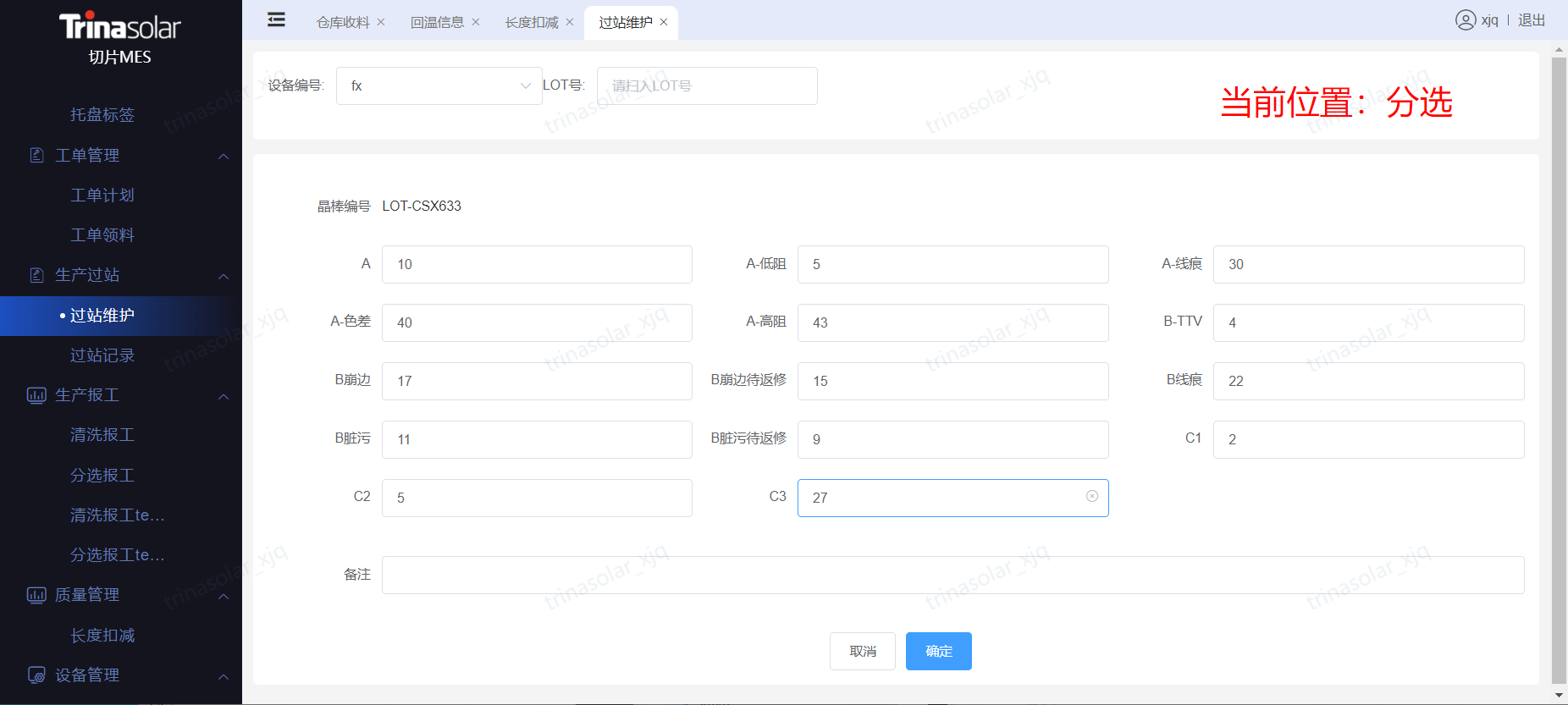
Task: Click the 确定 button
Action: point(939,651)
